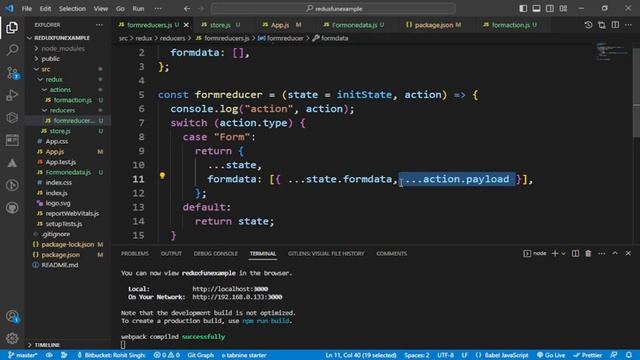This screenshot has height=360, width=640.
Task: Click Go Live in status bar
Action: tap(551, 355)
